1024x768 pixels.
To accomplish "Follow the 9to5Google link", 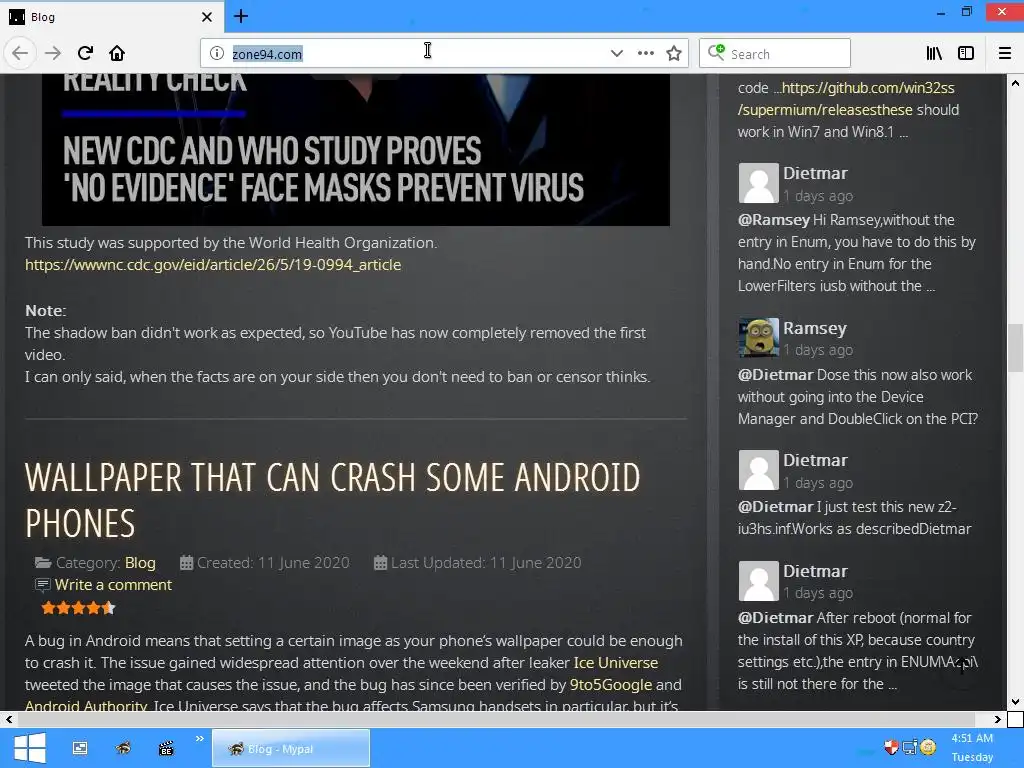I will 611,685.
